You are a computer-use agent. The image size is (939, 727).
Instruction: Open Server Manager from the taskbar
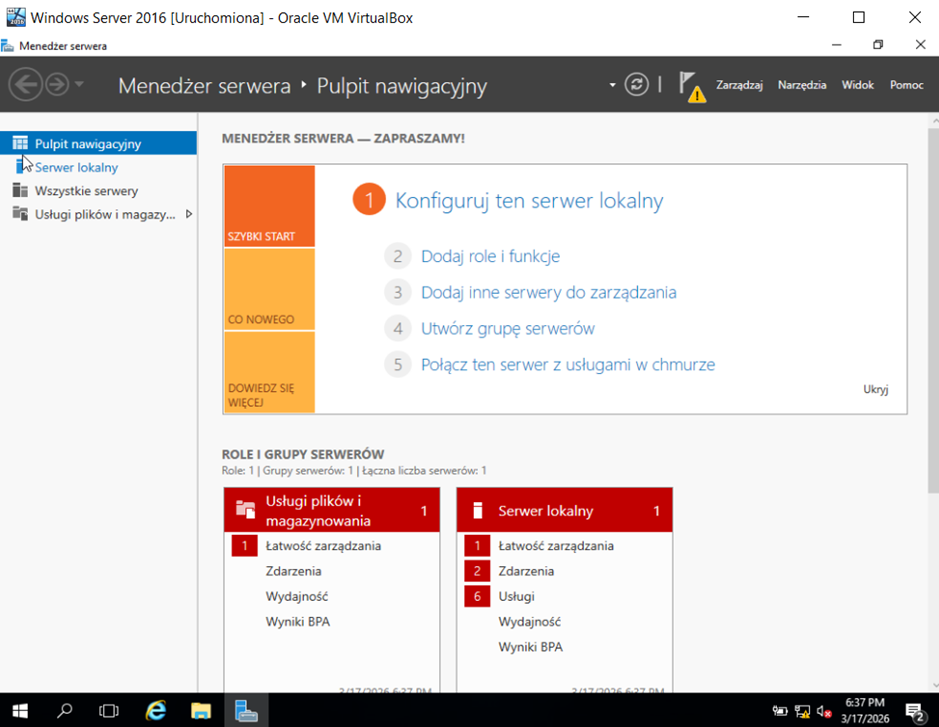pyautogui.click(x=246, y=711)
